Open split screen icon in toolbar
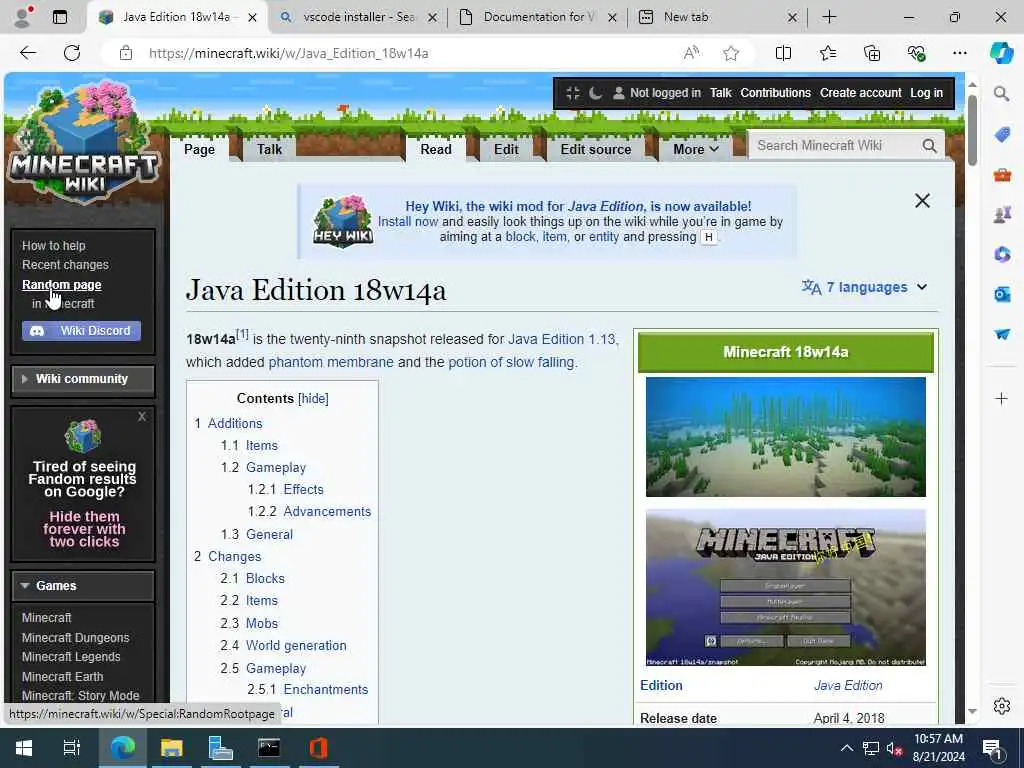Viewport: 1024px width, 768px height. tap(783, 54)
